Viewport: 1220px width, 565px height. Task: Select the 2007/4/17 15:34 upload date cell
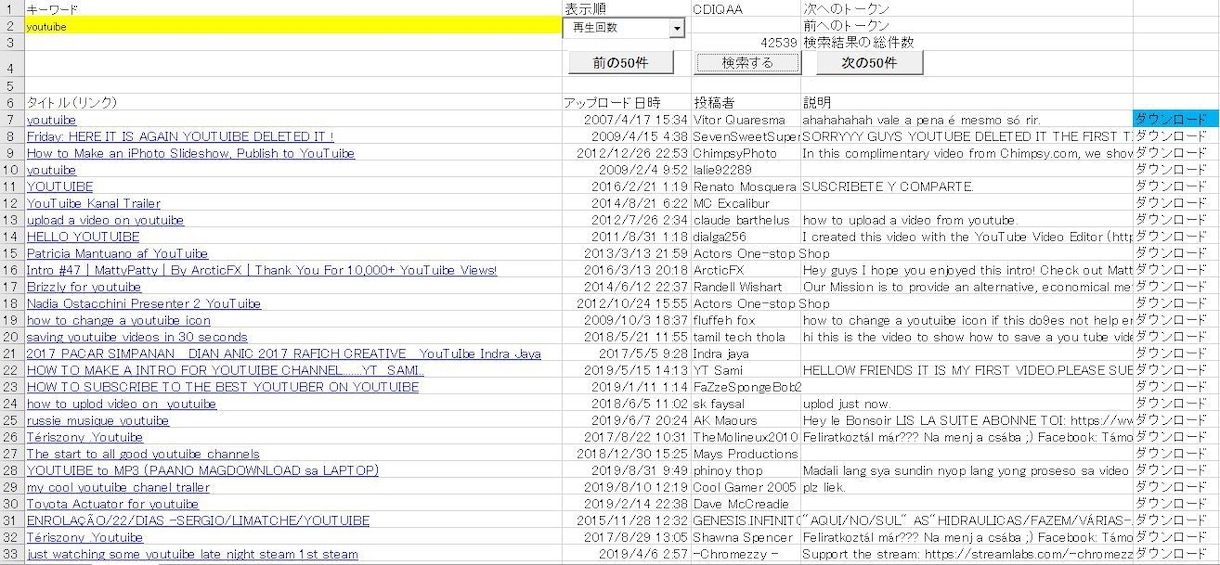click(626, 119)
